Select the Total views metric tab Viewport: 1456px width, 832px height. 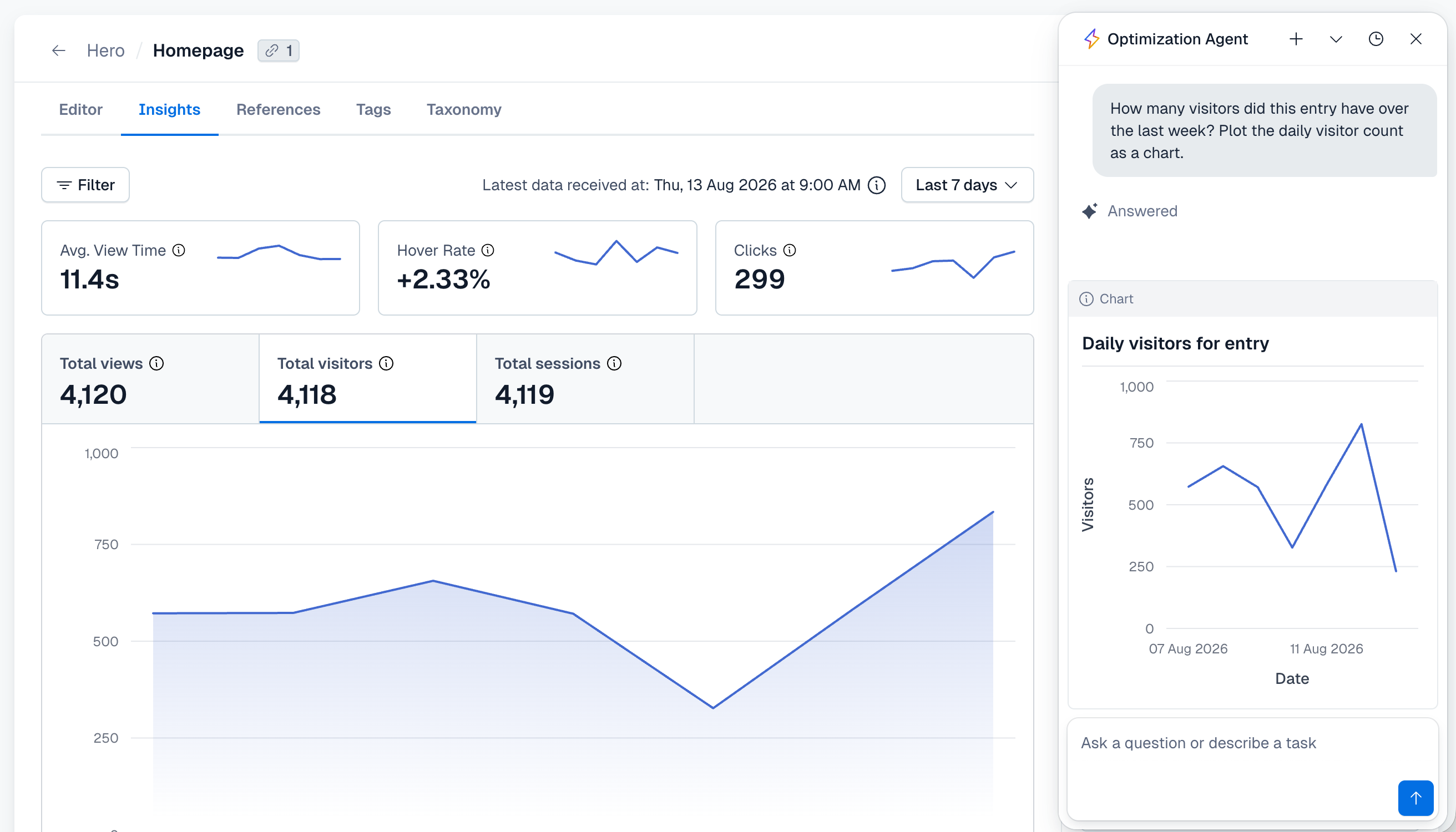tap(150, 379)
